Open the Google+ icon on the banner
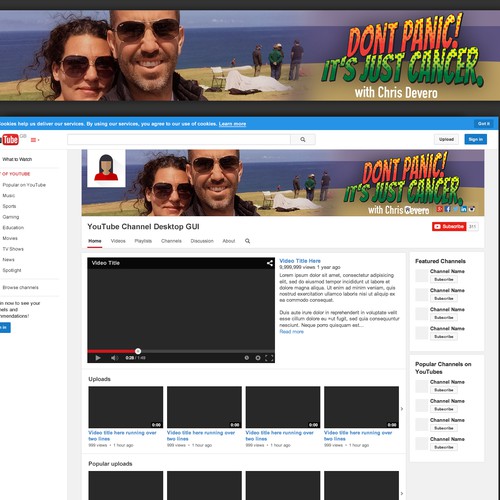Image resolution: width=500 pixels, height=500 pixels. click(440, 209)
